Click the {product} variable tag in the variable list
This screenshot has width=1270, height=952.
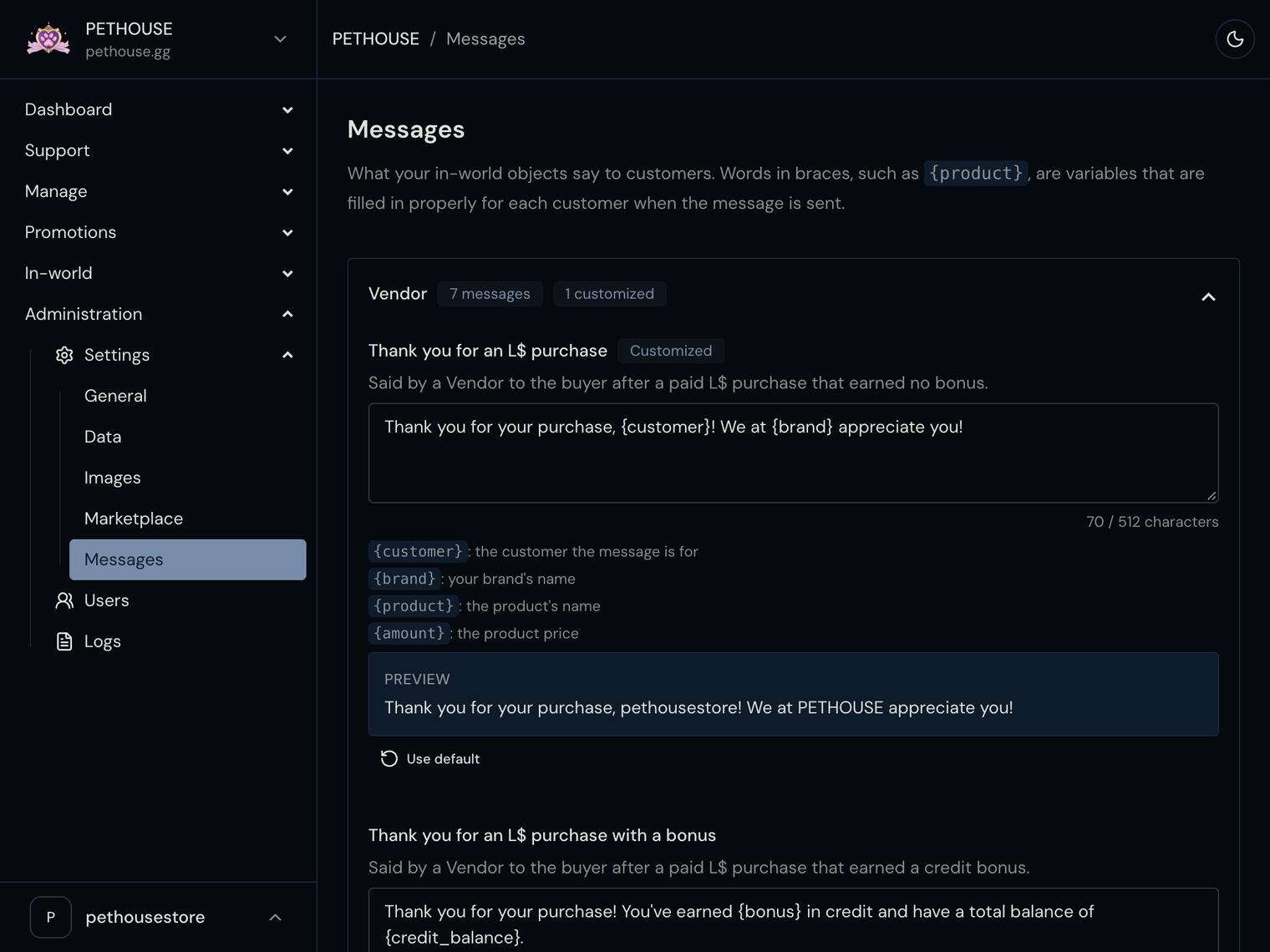[x=414, y=605]
